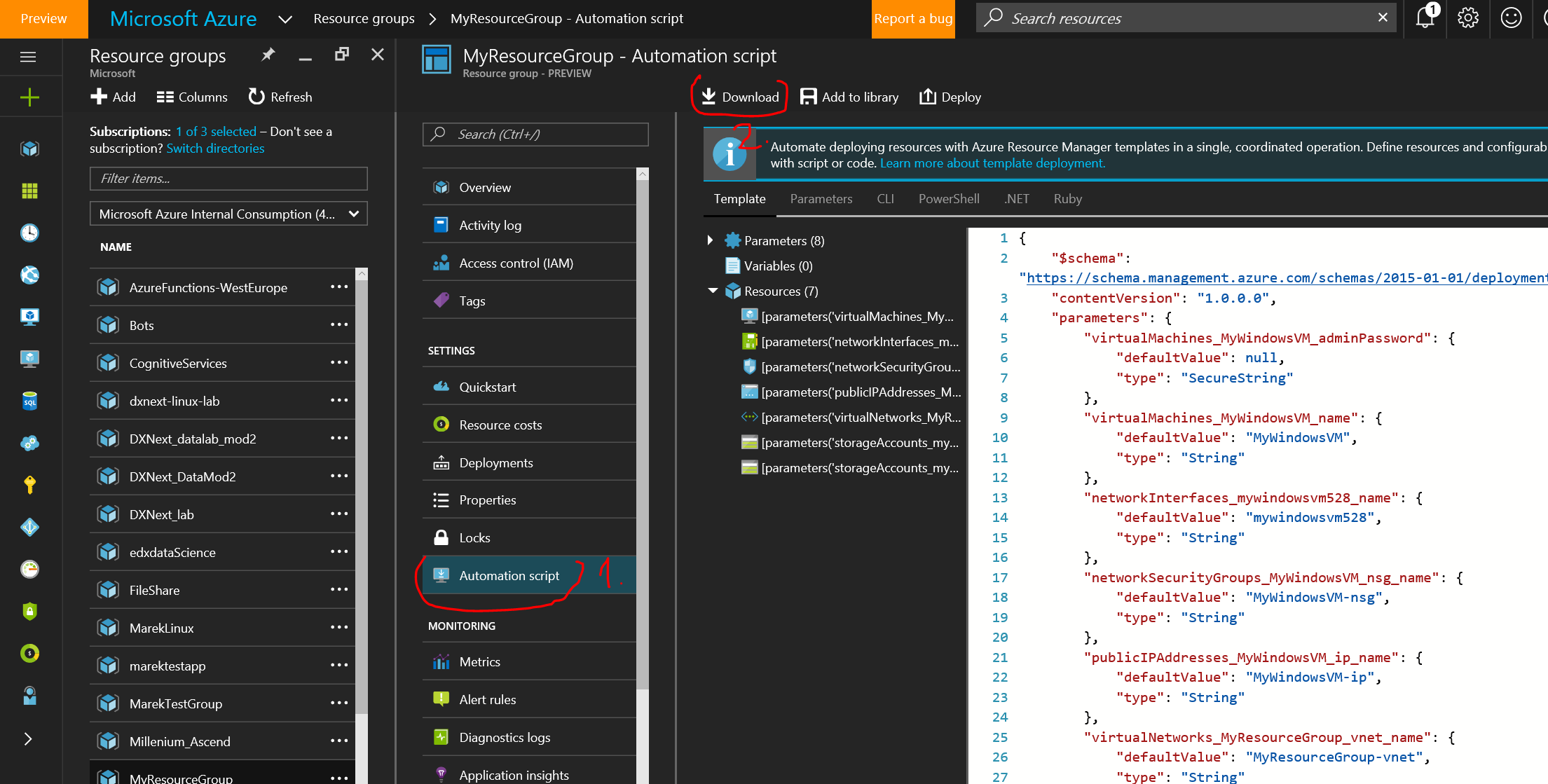Image resolution: width=1548 pixels, height=784 pixels.
Task: Open ellipsis menu for AzureFunctions-WestEurope
Action: [x=339, y=287]
